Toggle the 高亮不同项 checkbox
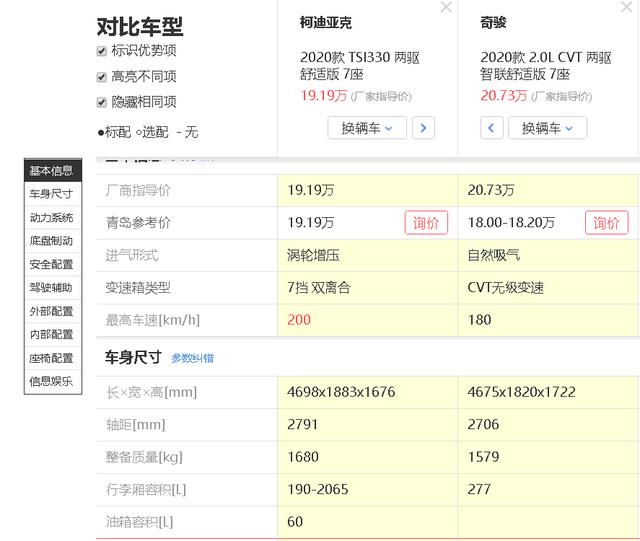Screen dimensions: 640x541 tap(102, 77)
